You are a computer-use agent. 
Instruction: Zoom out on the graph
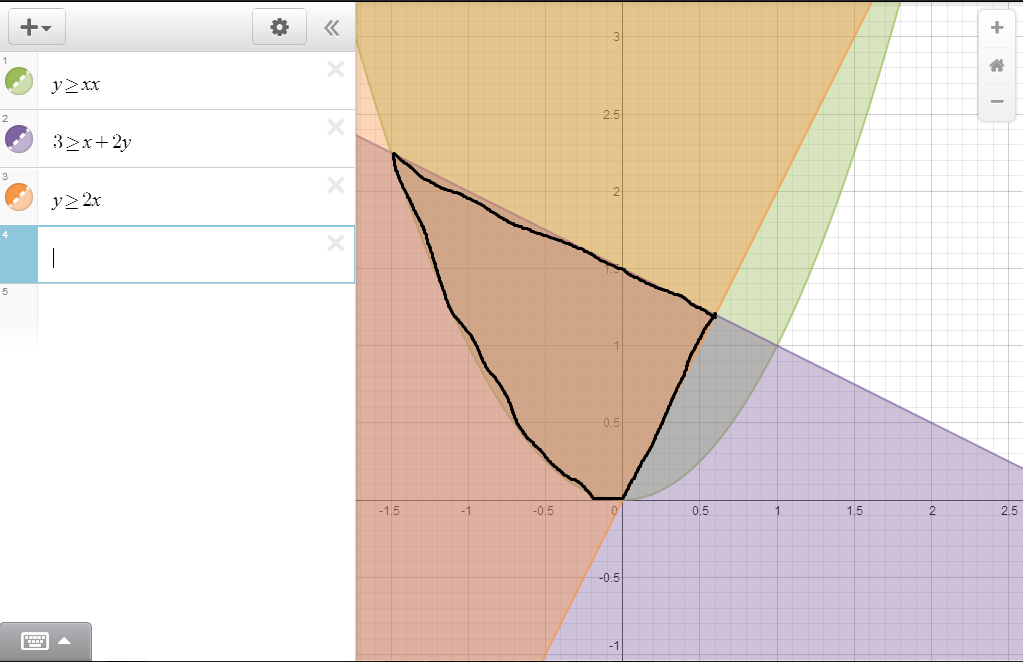point(996,101)
